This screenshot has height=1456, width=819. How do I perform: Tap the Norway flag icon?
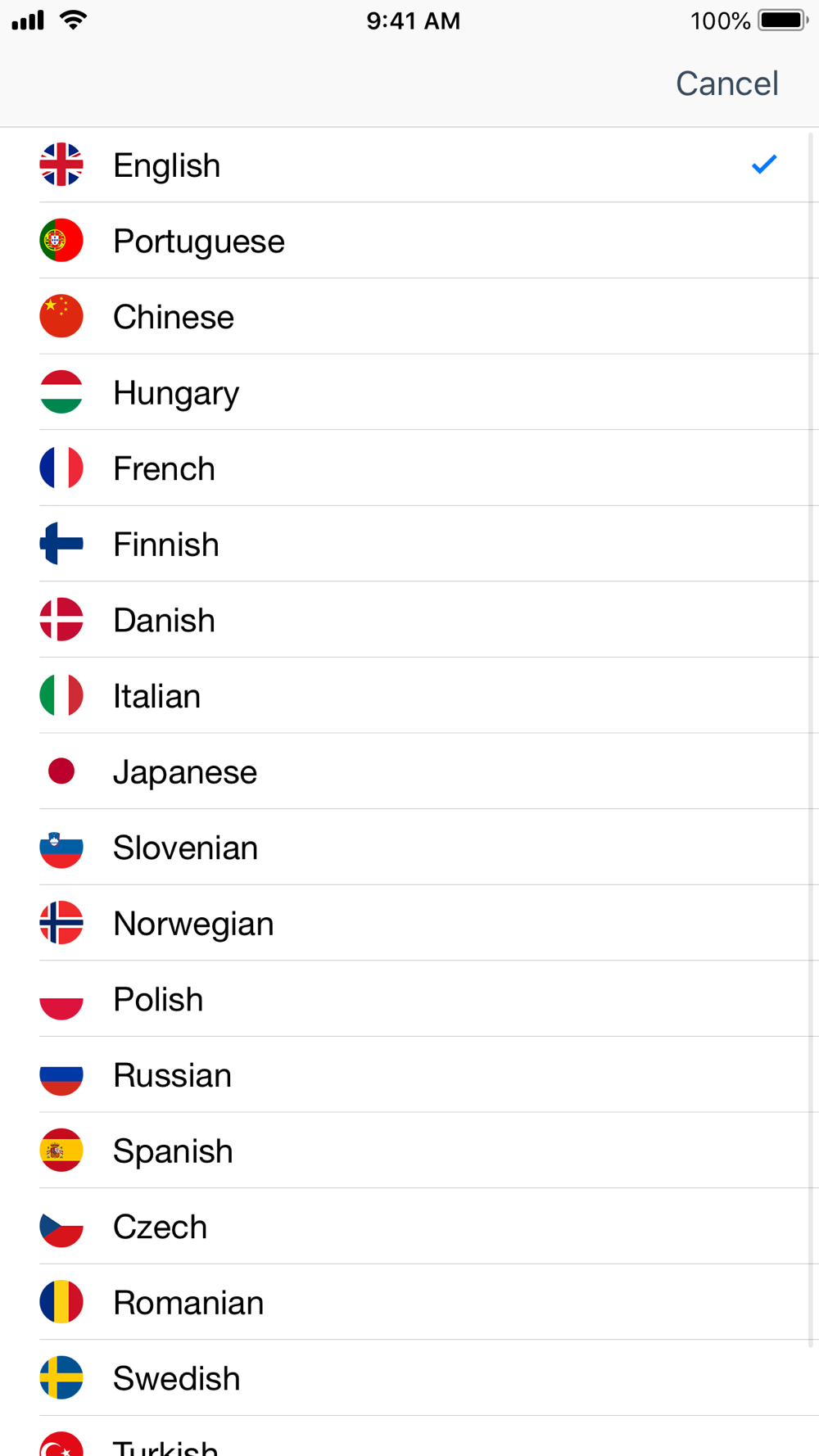[61, 923]
